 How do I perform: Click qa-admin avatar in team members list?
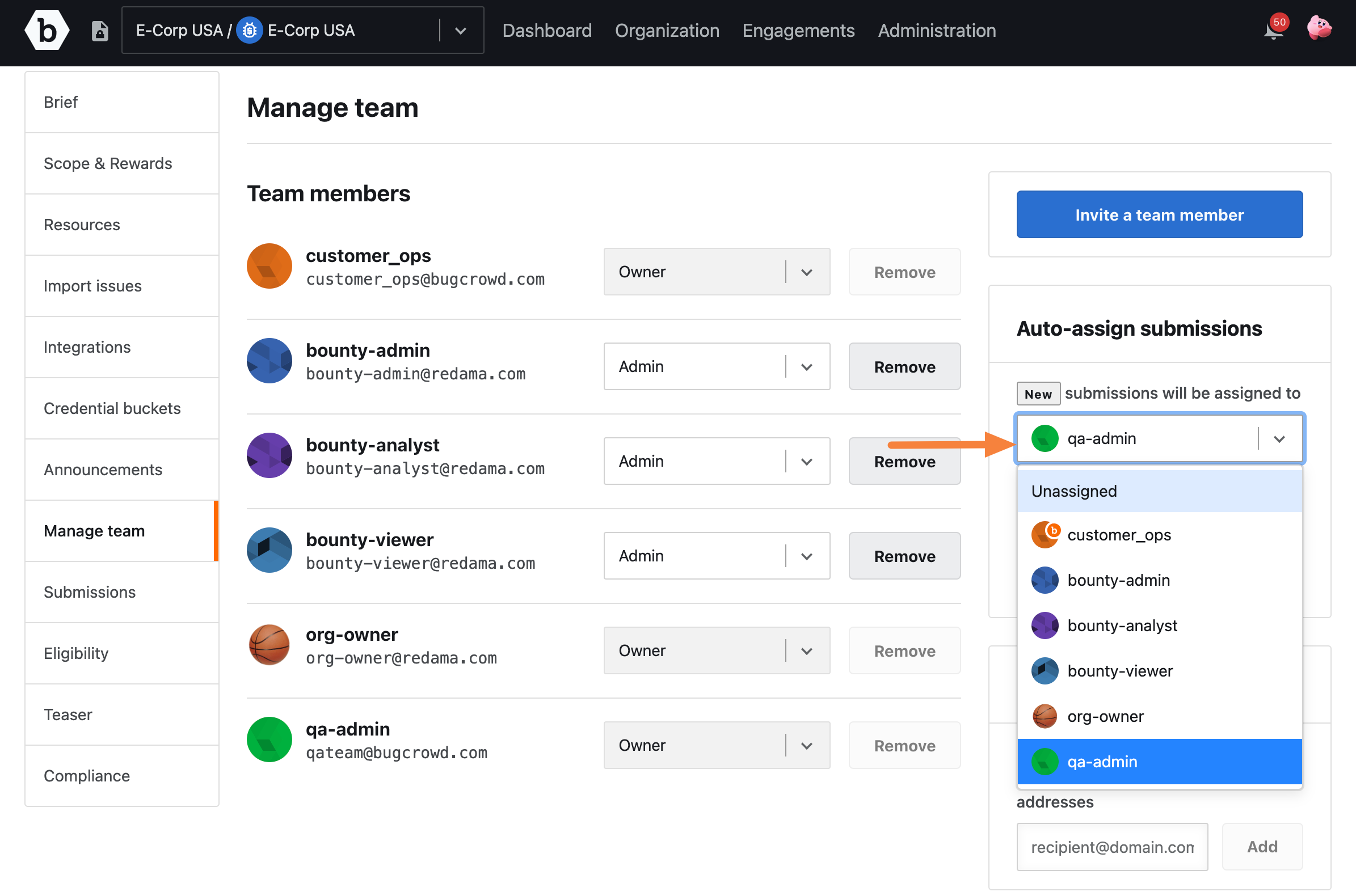tap(269, 739)
